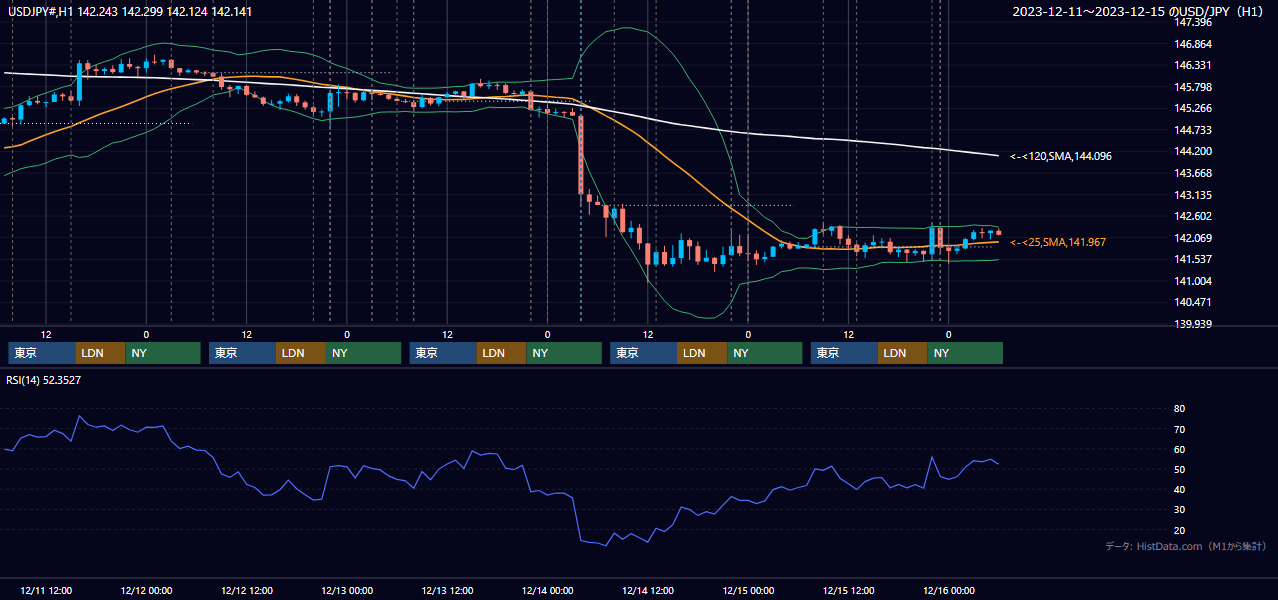Select the 25 SMA label reading 141.967
This screenshot has height=600, width=1278.
coord(1059,242)
